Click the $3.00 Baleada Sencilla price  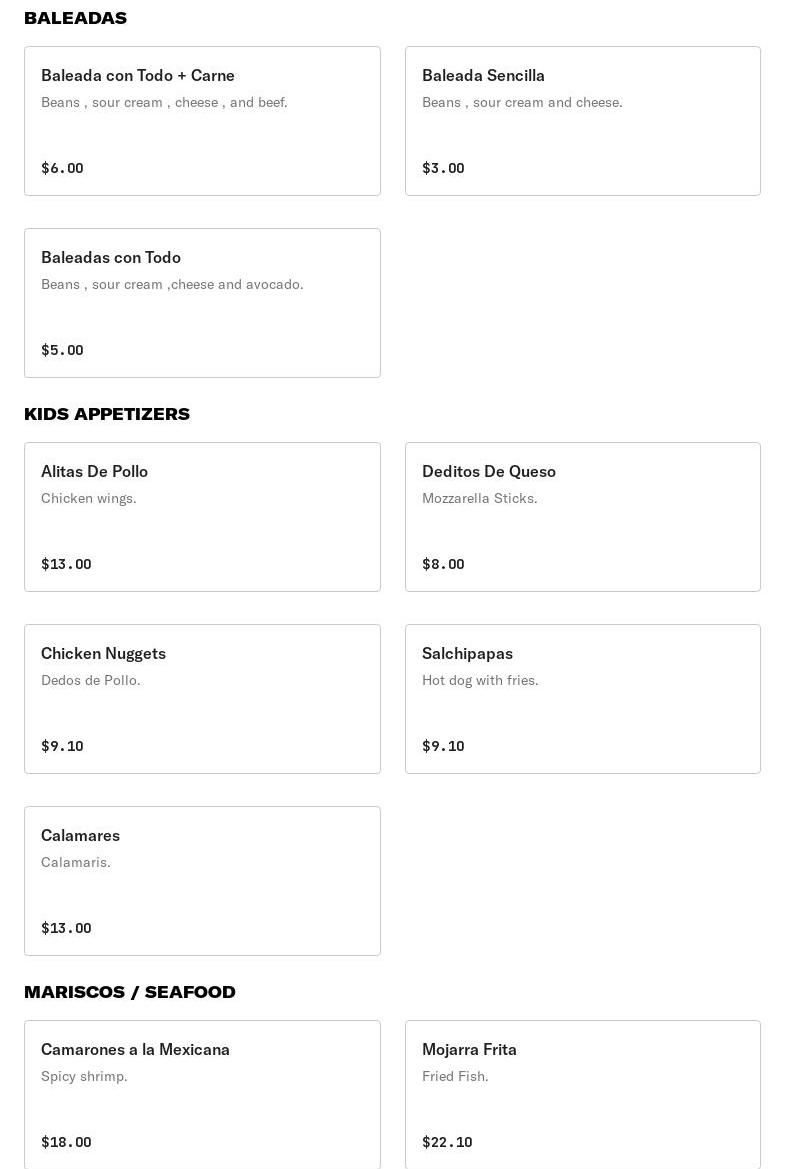[x=443, y=168]
